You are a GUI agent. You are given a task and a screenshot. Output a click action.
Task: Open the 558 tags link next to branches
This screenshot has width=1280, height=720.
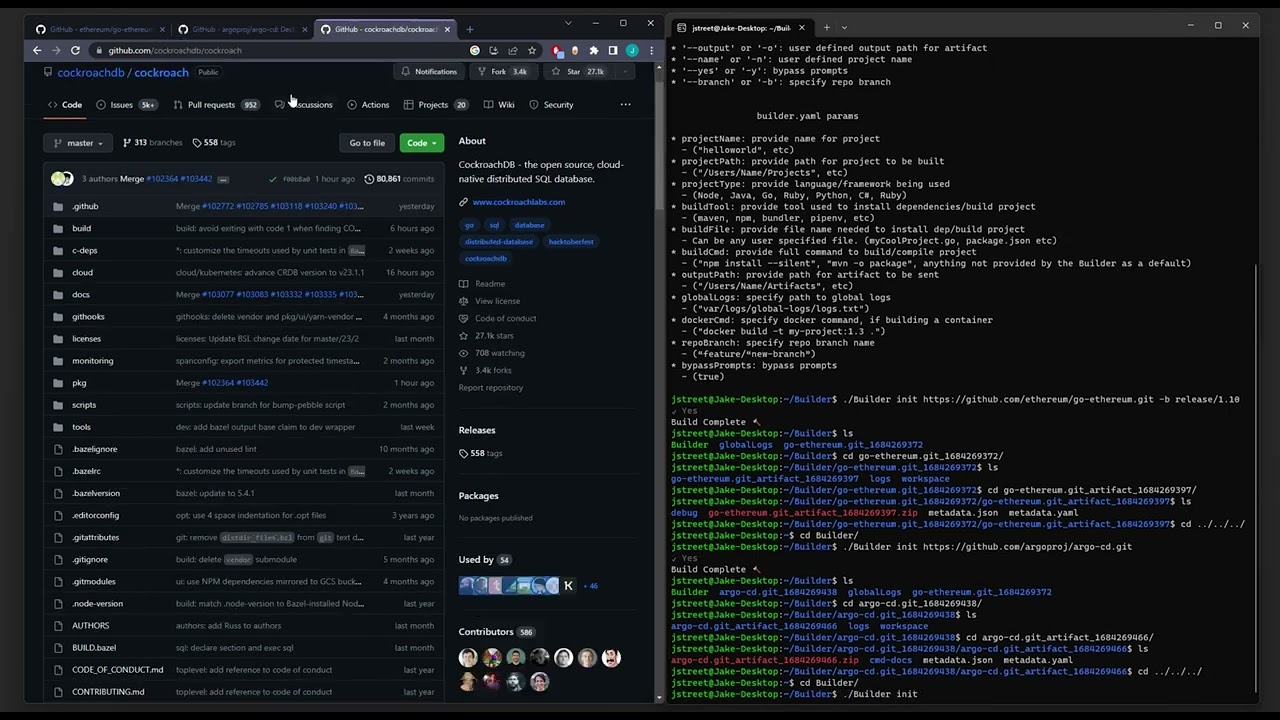213,142
